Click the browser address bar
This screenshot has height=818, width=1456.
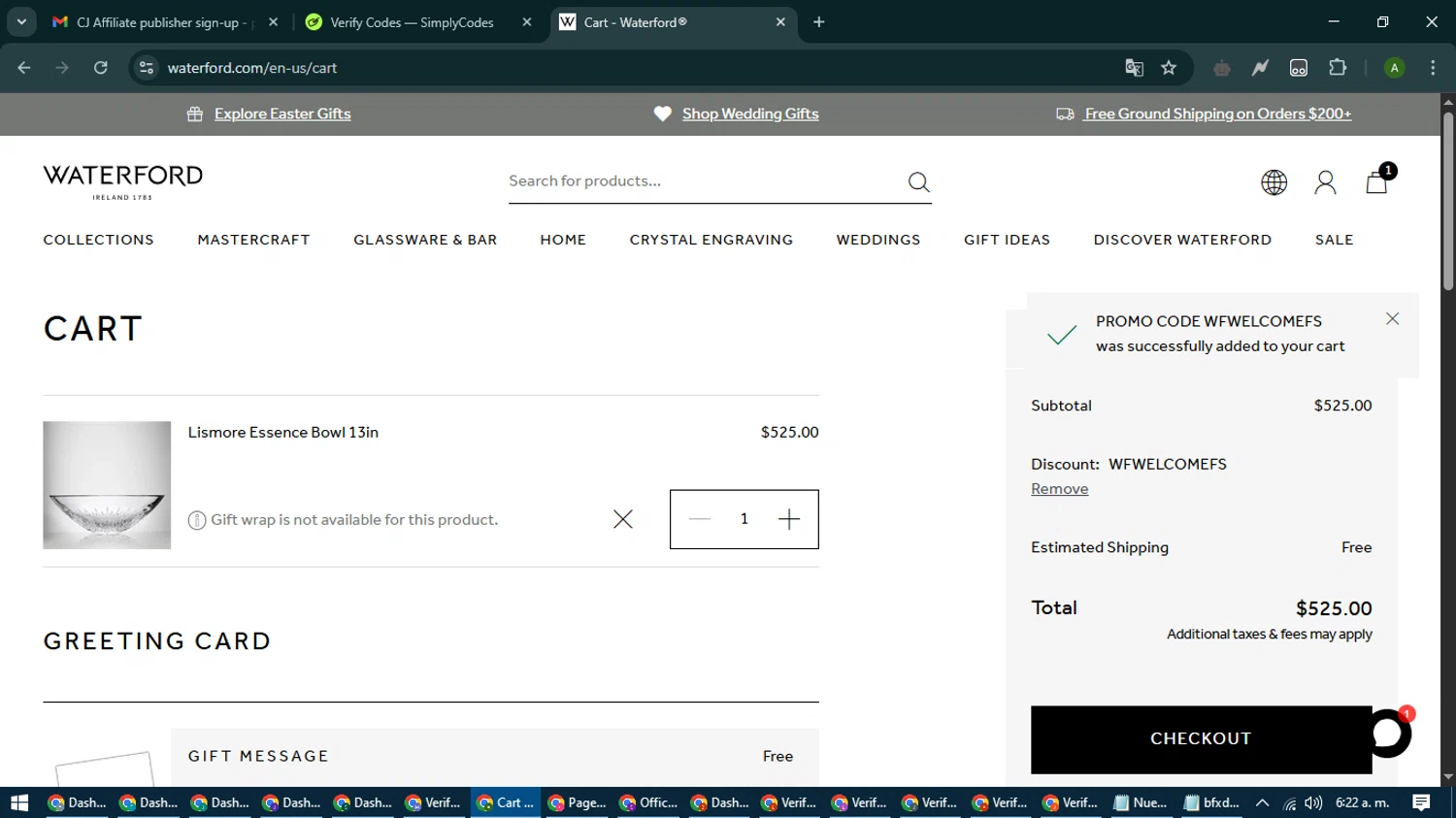point(631,68)
